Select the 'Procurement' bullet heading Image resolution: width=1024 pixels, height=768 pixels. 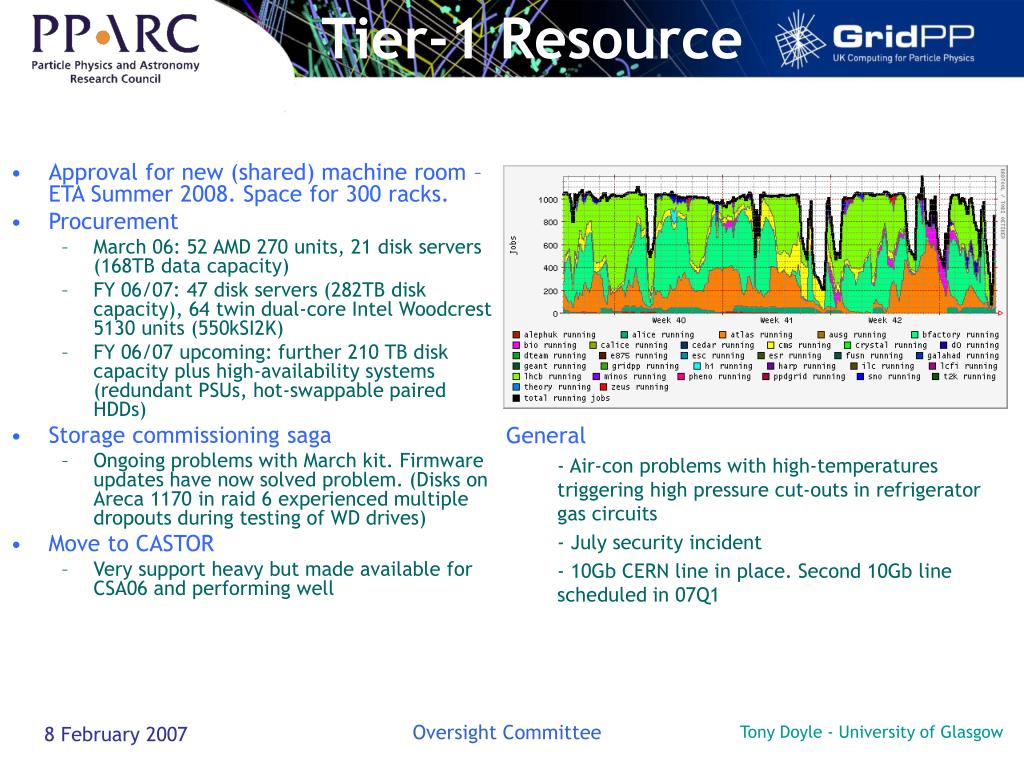(x=113, y=221)
